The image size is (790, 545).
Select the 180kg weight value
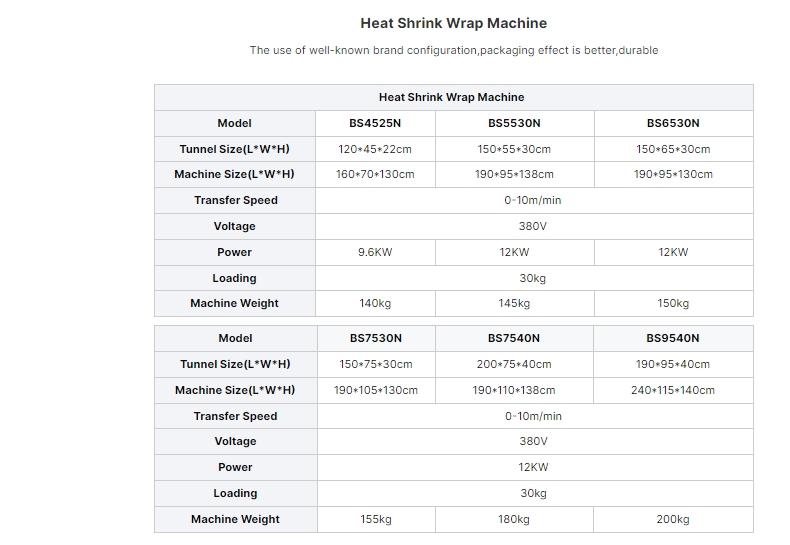pyautogui.click(x=514, y=519)
